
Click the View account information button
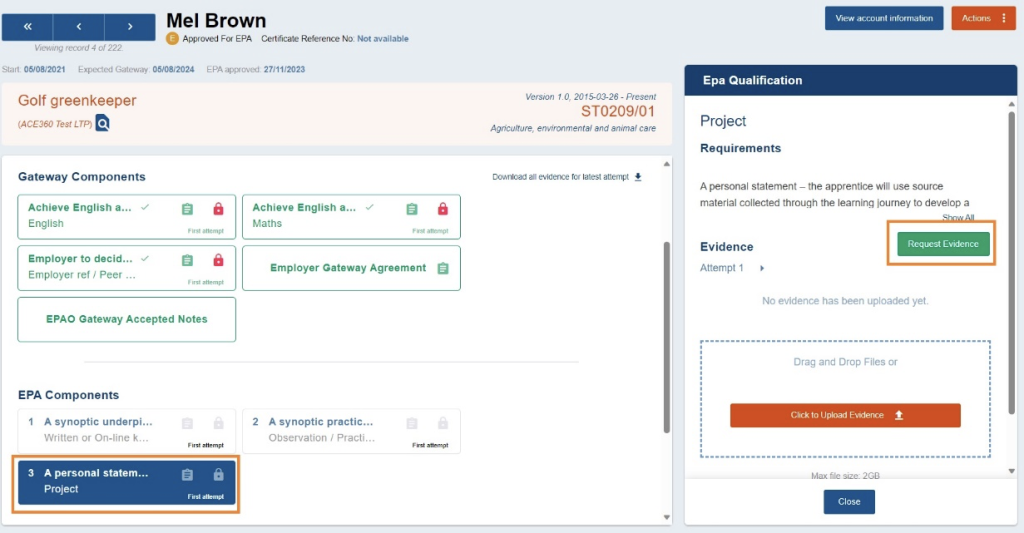883,18
